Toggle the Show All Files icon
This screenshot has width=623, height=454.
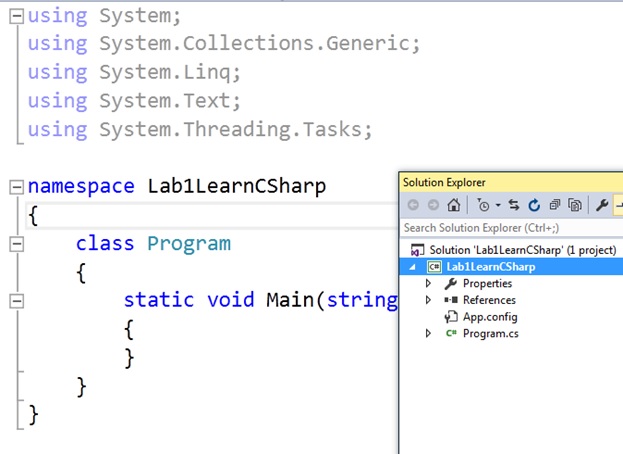(x=575, y=205)
